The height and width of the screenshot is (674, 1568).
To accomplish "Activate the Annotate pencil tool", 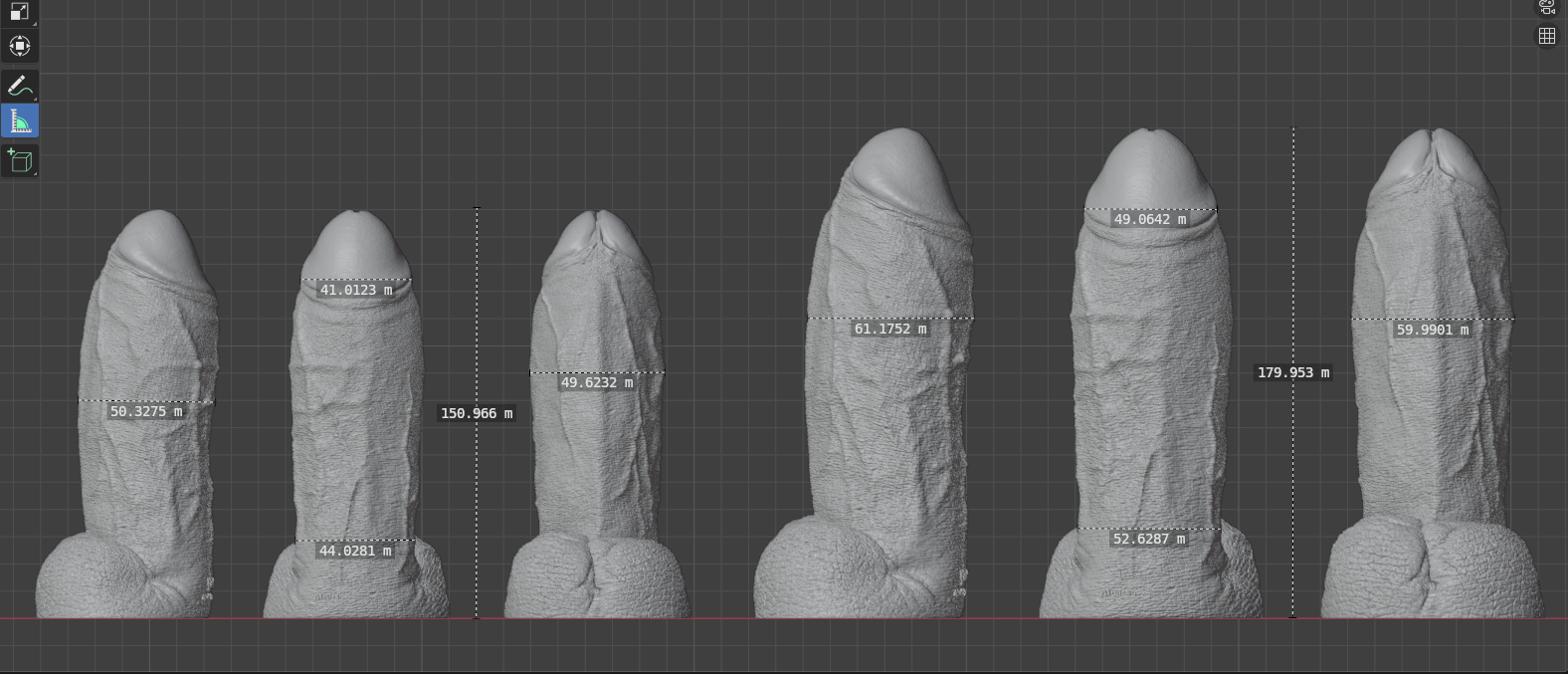I will click(19, 86).
